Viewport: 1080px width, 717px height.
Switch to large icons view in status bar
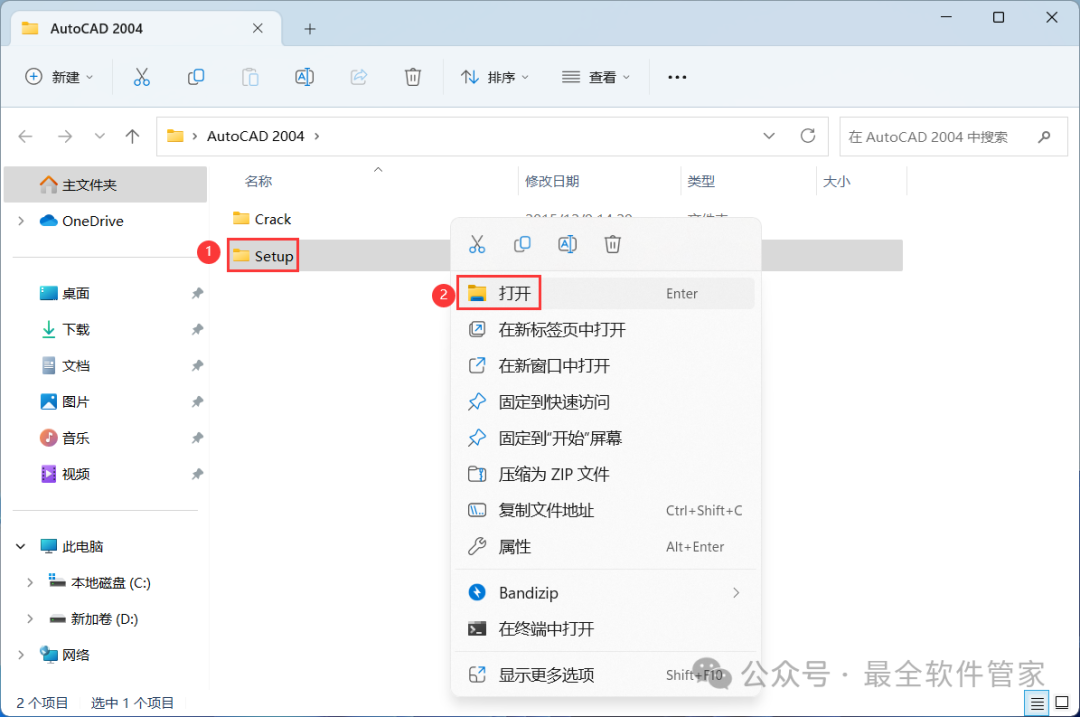pyautogui.click(x=1062, y=703)
